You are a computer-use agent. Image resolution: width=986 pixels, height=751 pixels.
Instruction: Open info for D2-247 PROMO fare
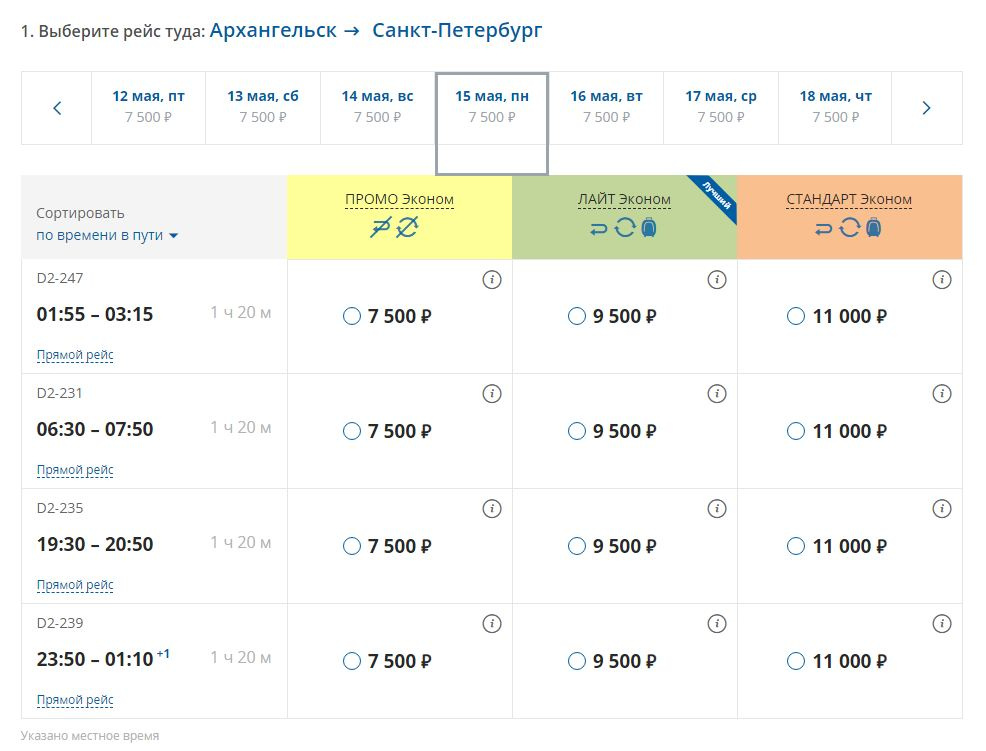point(492,279)
